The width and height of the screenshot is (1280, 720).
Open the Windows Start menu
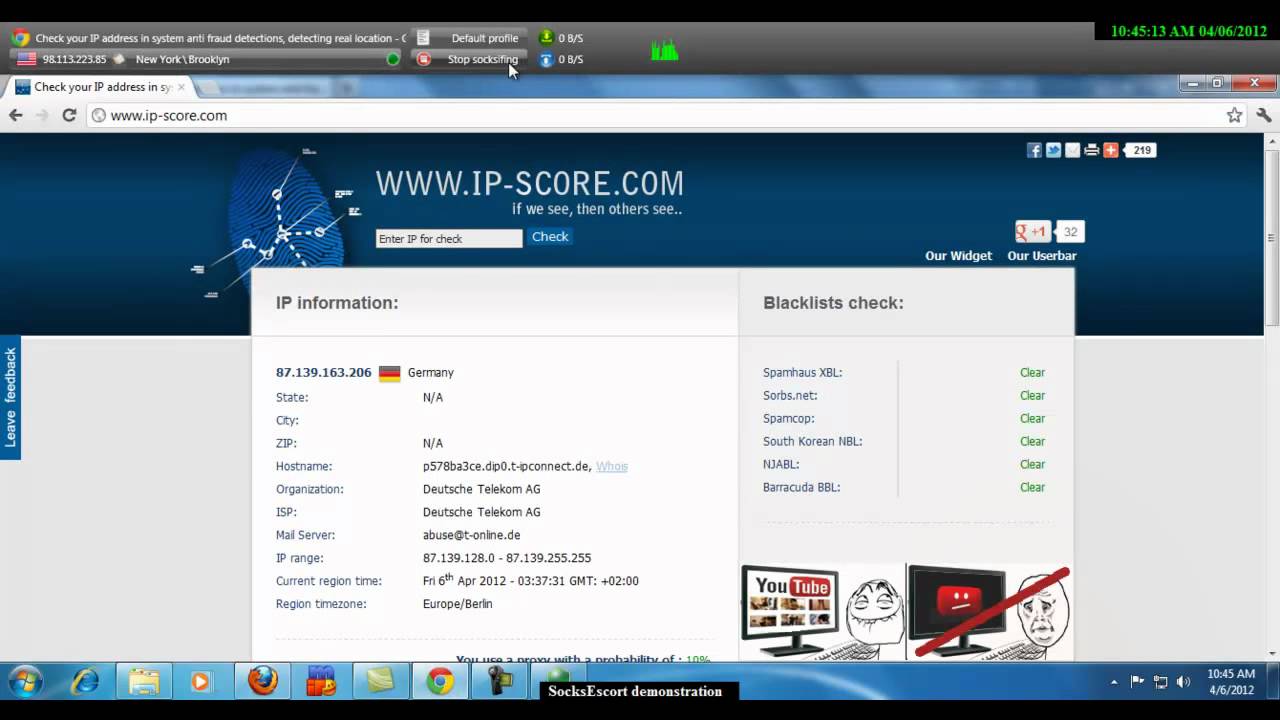pos(24,682)
